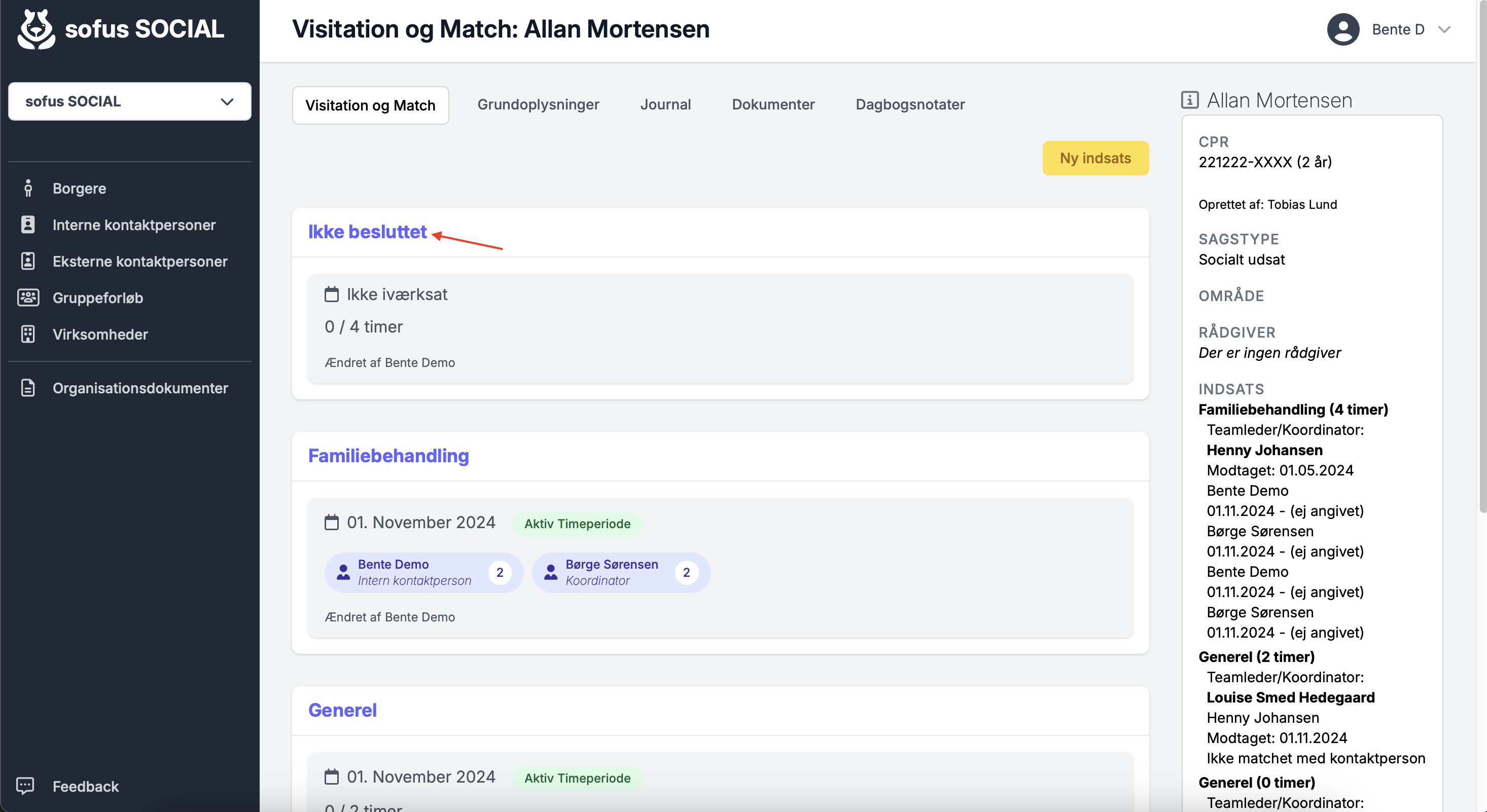Switch to the Grundoplysninger tab
Image resolution: width=1487 pixels, height=812 pixels.
[538, 104]
